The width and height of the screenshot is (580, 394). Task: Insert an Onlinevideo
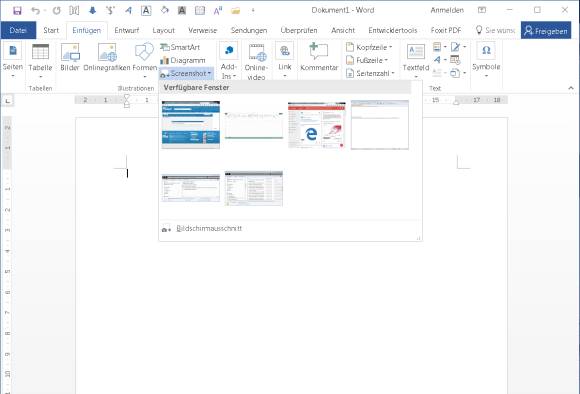[x=256, y=61]
